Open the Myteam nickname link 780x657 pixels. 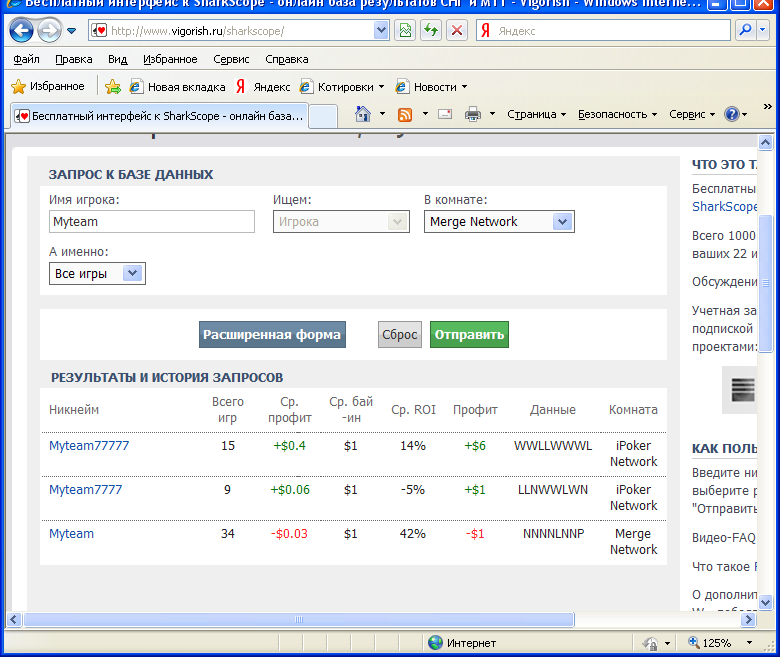71,534
